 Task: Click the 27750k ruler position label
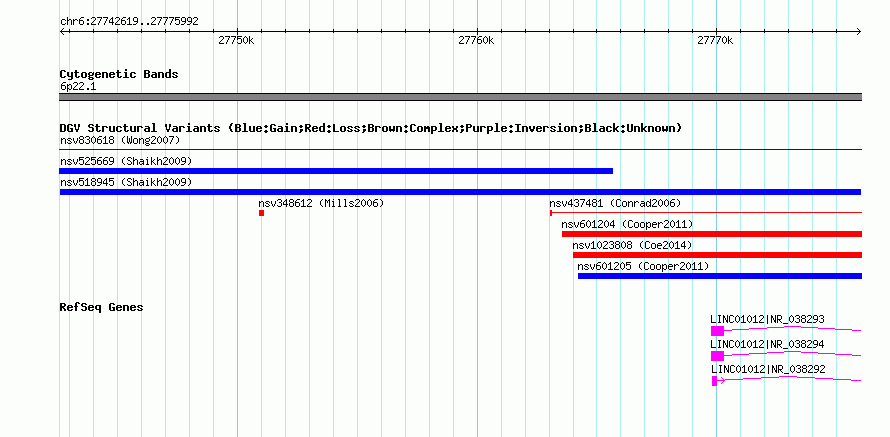237,40
